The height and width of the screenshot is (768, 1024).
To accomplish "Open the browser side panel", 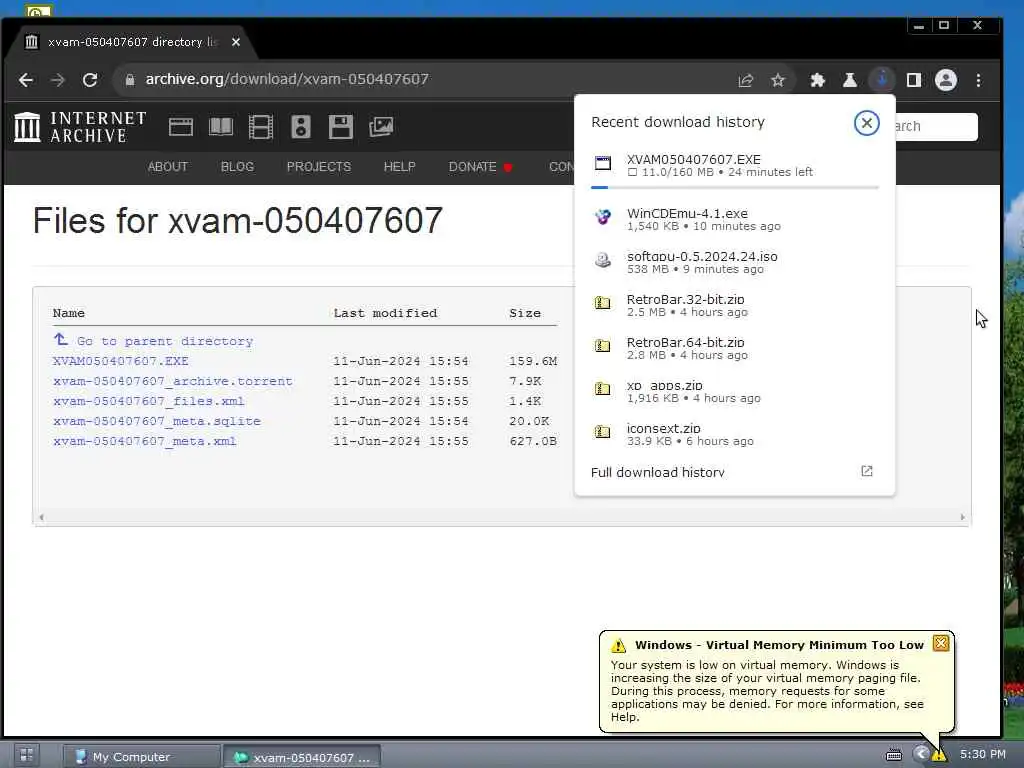I will (914, 80).
